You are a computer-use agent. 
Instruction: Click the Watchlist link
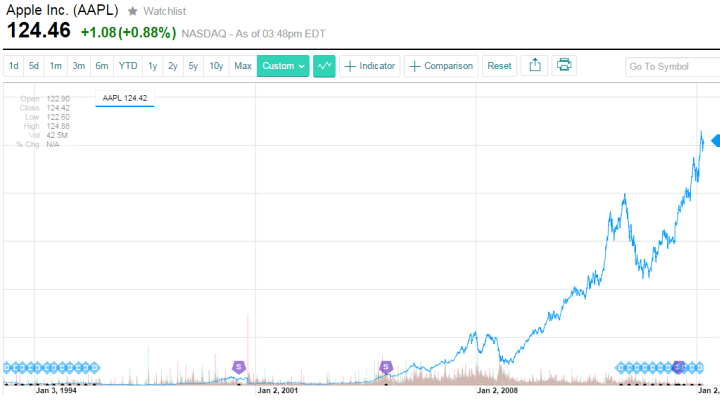pyautogui.click(x=164, y=11)
